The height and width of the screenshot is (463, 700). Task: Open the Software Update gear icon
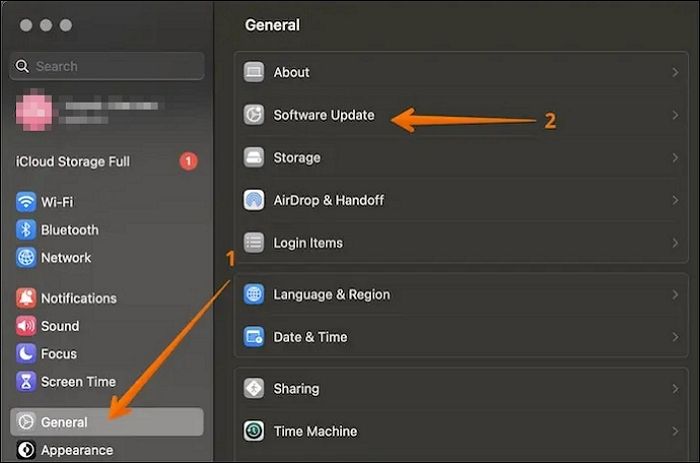254,115
